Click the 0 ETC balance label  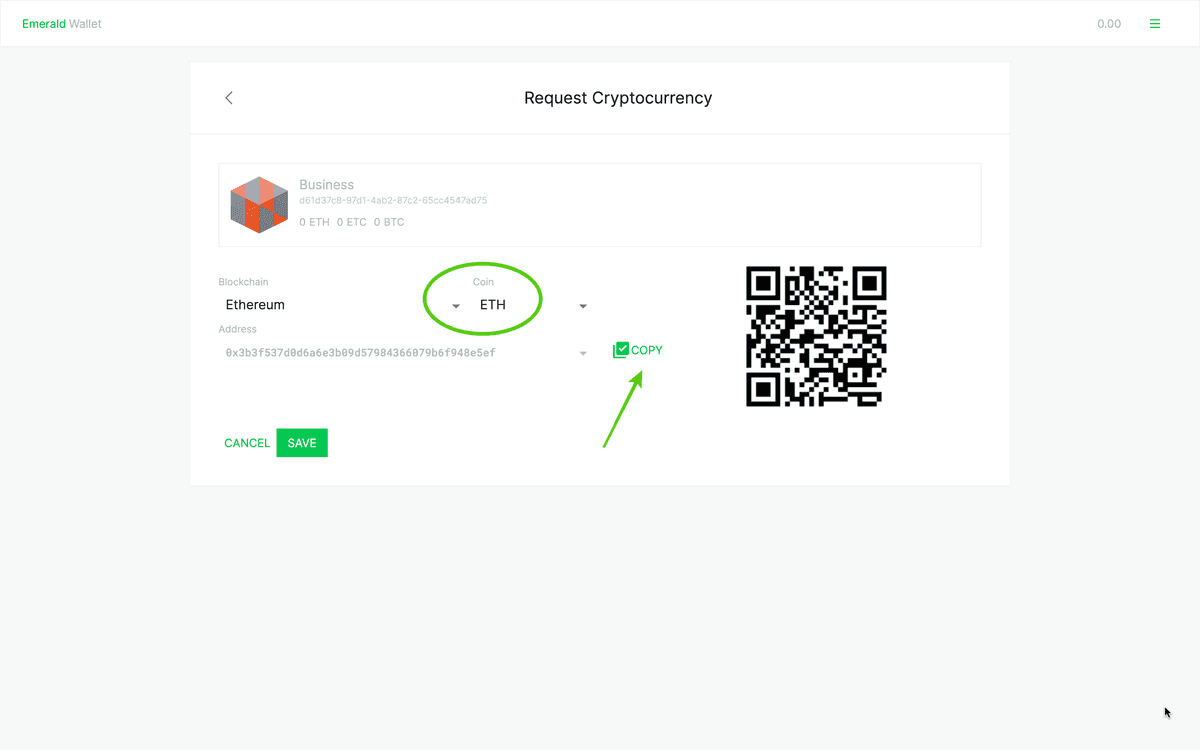point(352,222)
